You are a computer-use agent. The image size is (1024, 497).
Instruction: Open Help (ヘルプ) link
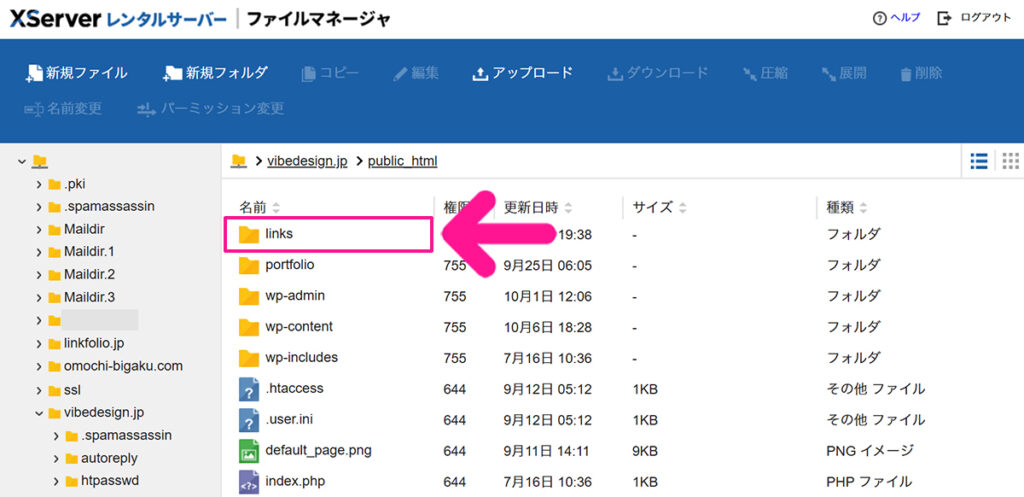[896, 18]
